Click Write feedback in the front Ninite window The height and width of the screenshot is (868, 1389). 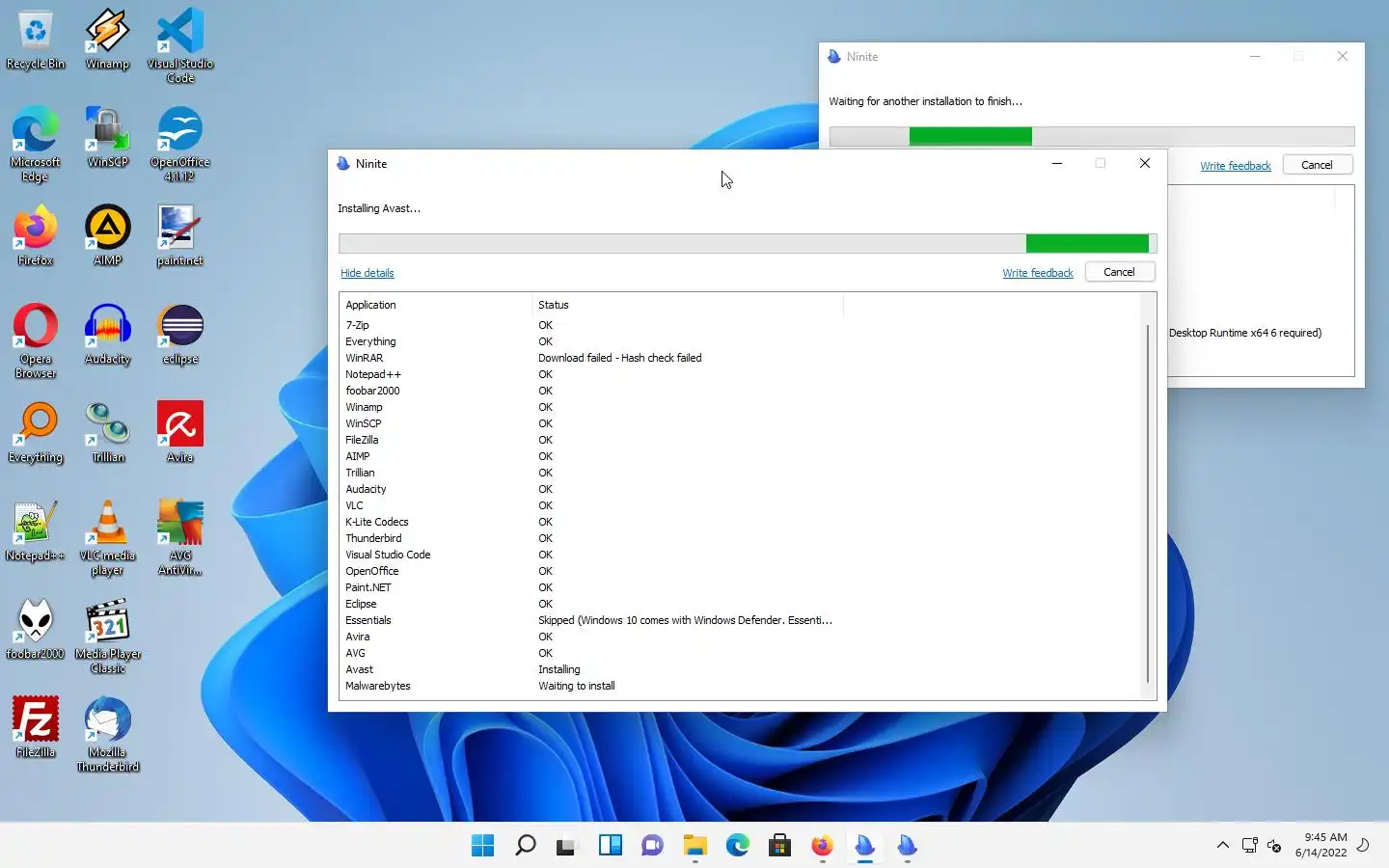[x=1037, y=273]
